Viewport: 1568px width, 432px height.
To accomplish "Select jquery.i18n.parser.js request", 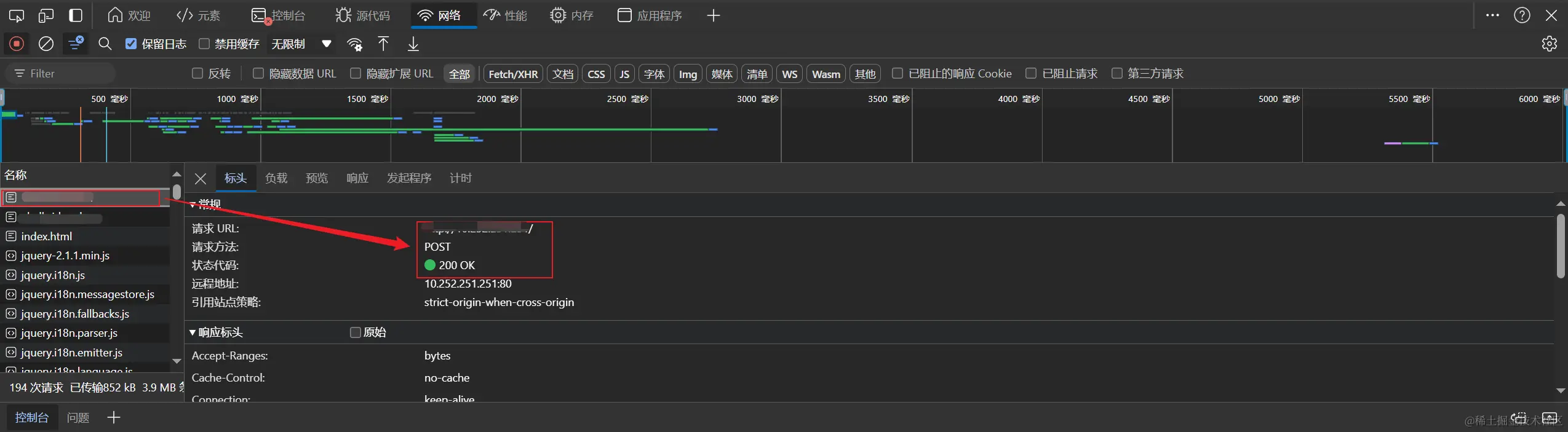I will (85, 333).
